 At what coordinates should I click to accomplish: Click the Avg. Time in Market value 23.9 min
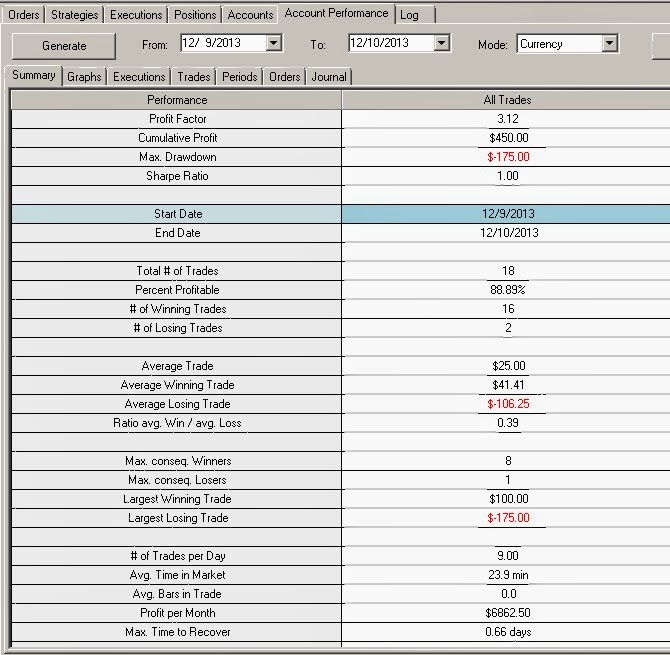point(508,575)
